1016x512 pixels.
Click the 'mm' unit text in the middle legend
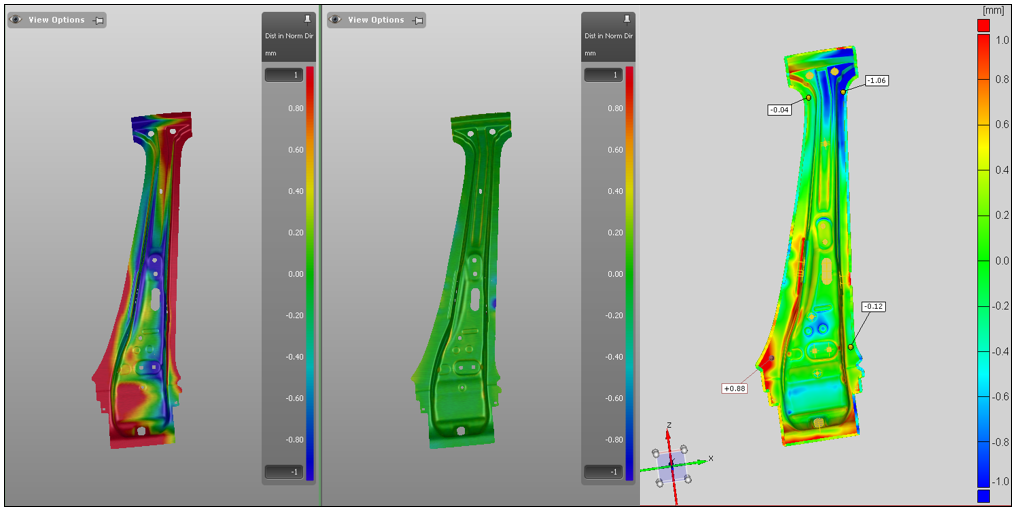pos(588,53)
